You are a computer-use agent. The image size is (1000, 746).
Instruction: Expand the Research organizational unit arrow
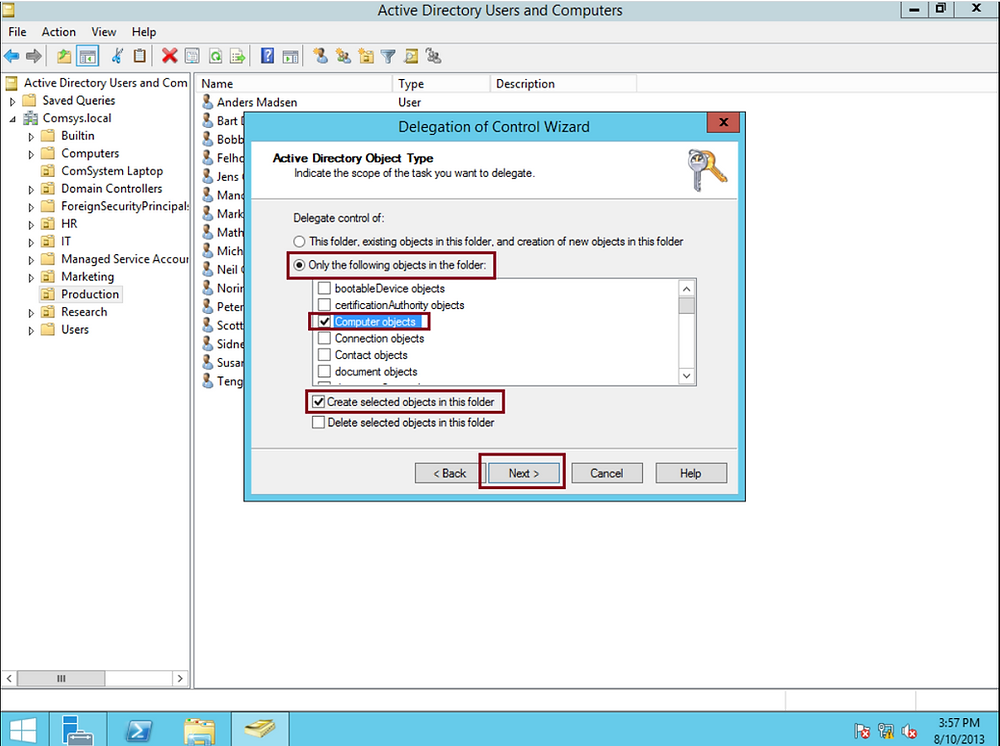tap(31, 312)
